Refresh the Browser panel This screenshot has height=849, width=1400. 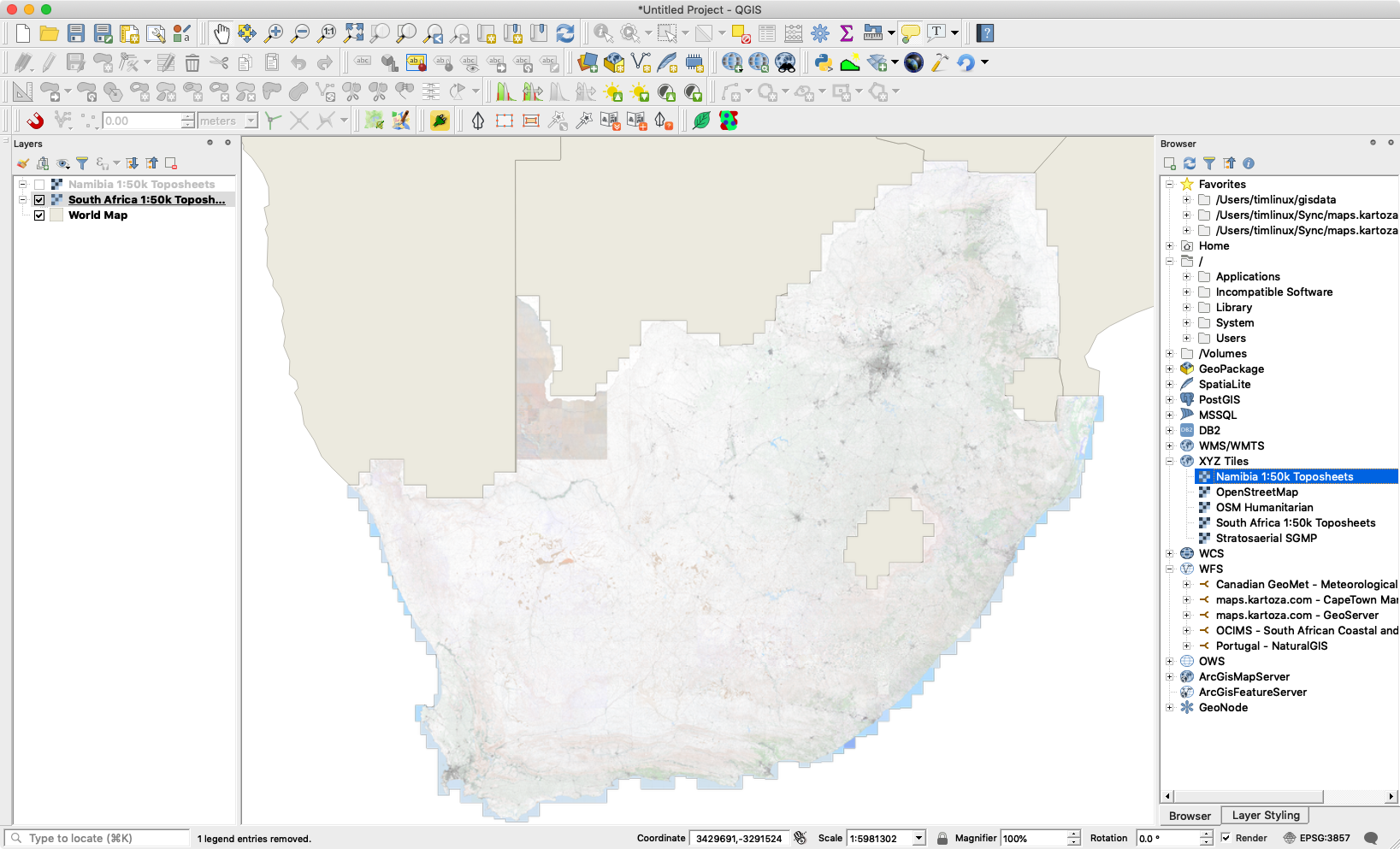point(1190,163)
